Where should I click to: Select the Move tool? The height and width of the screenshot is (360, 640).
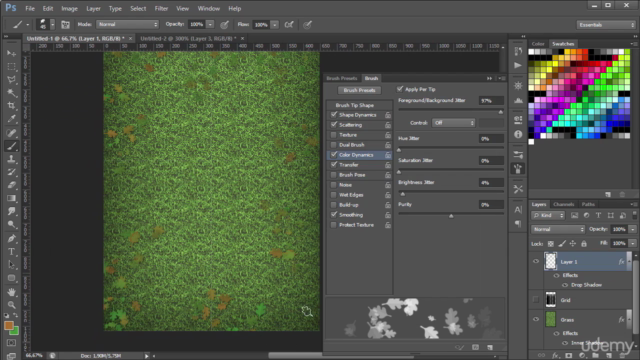[11, 53]
